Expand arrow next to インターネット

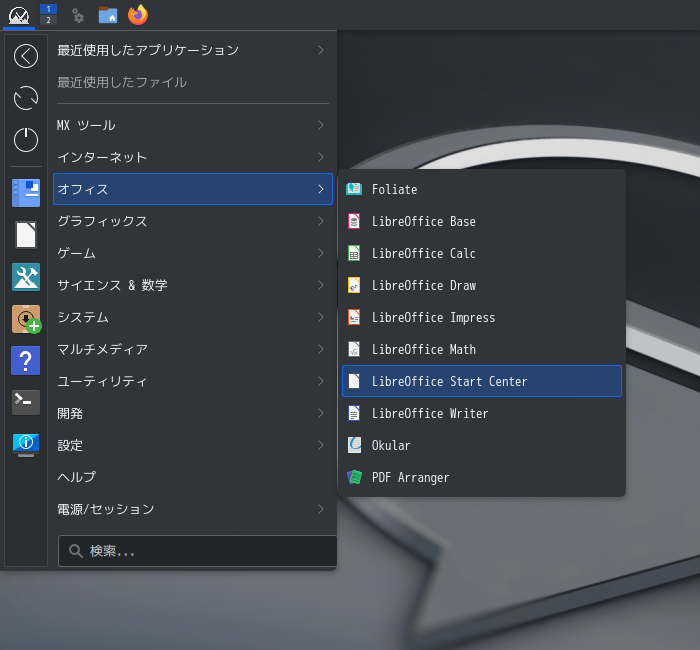(321, 157)
